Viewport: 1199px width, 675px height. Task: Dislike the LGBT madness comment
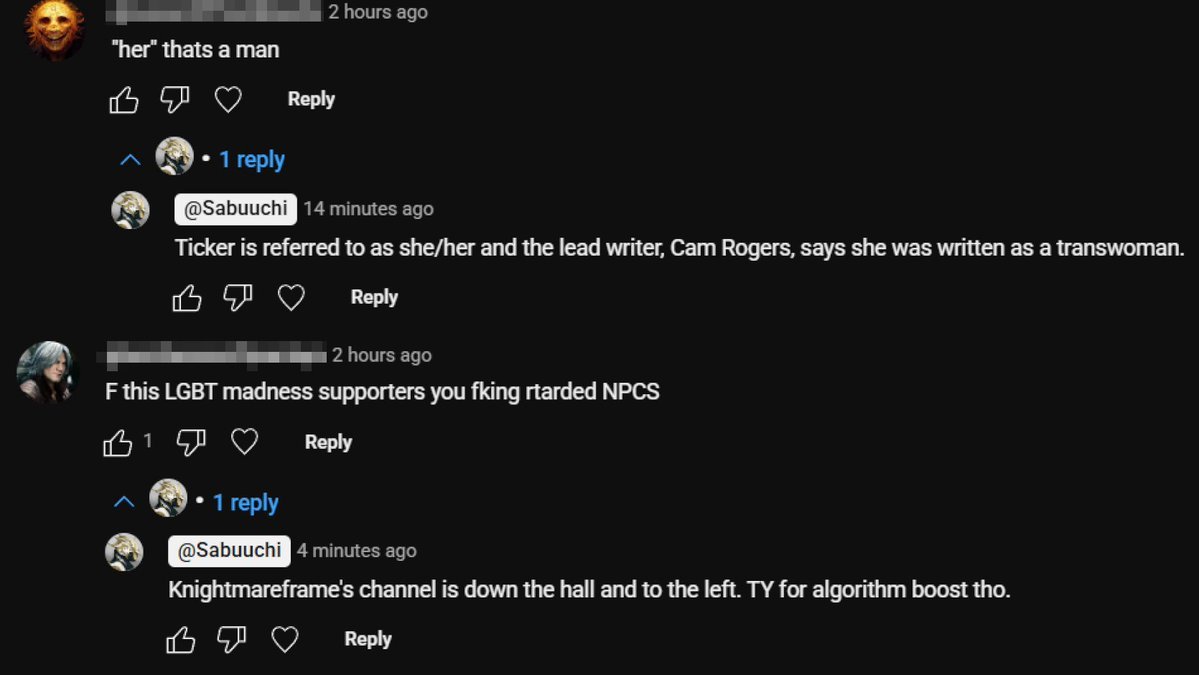pyautogui.click(x=191, y=442)
